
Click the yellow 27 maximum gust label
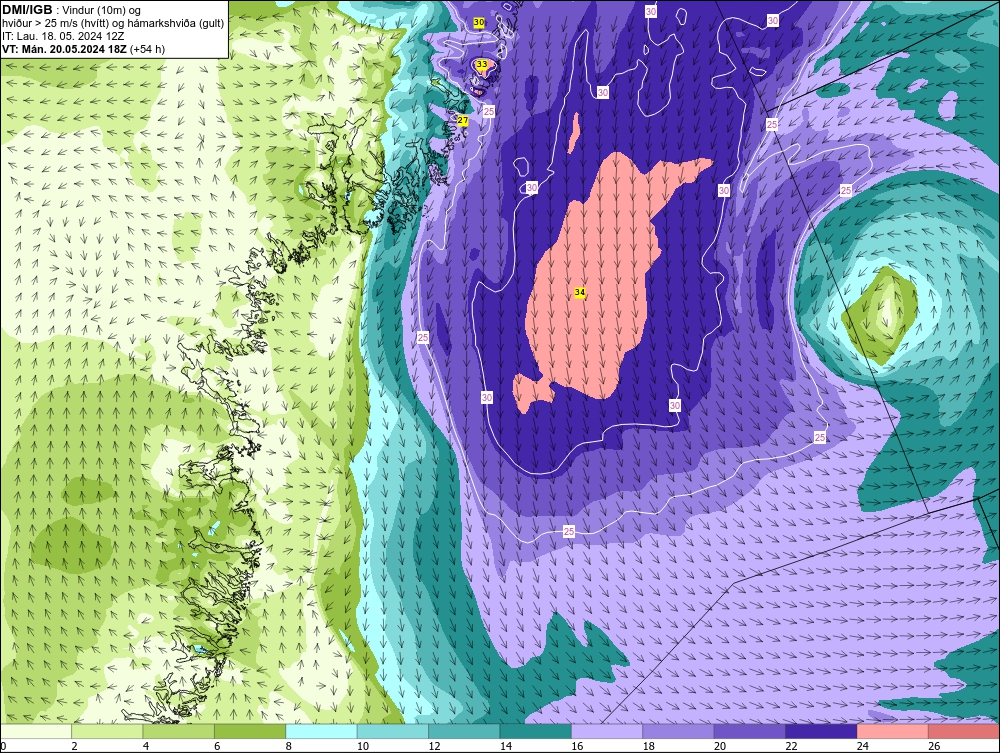(x=463, y=121)
